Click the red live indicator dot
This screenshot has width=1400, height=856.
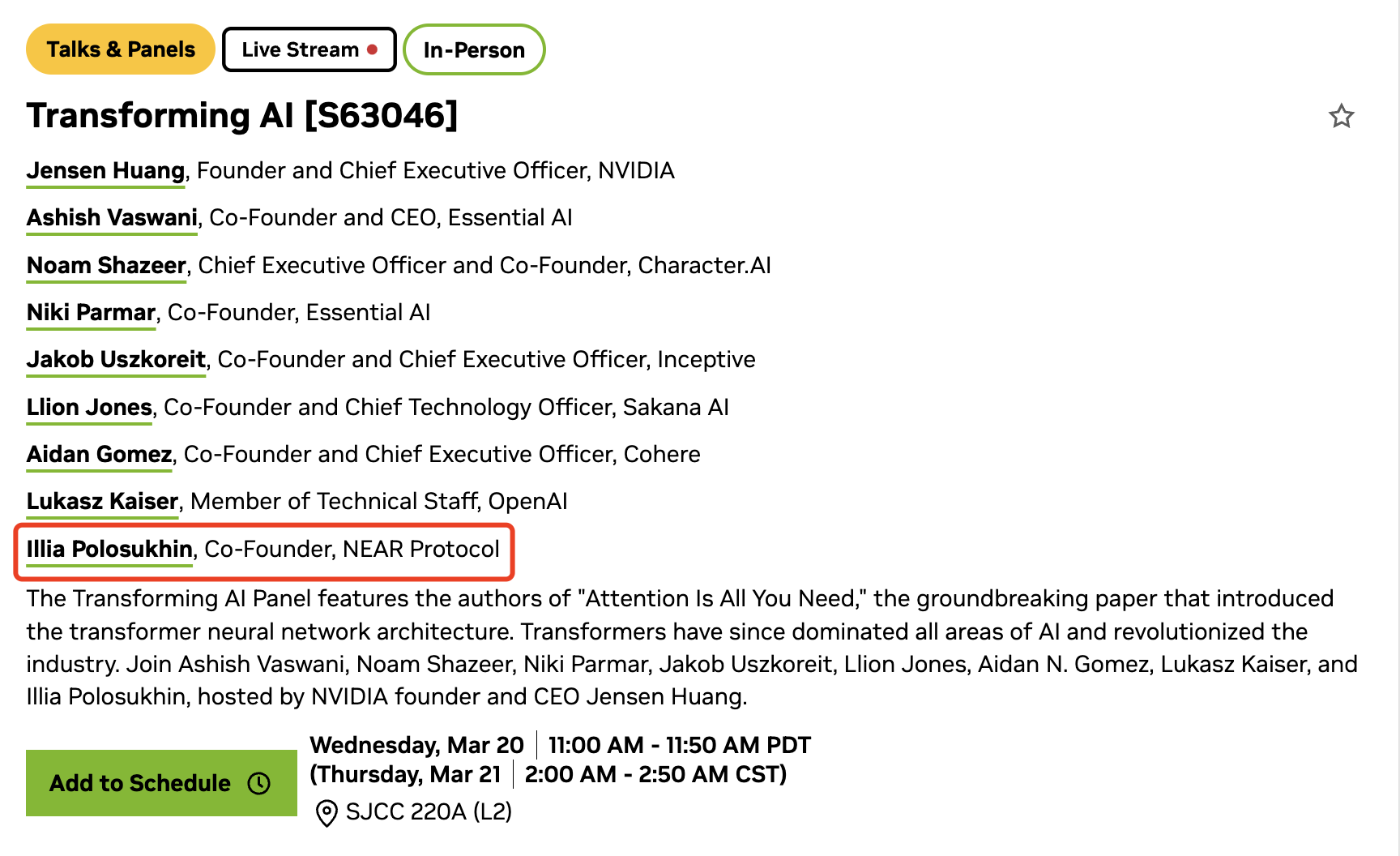(x=373, y=49)
